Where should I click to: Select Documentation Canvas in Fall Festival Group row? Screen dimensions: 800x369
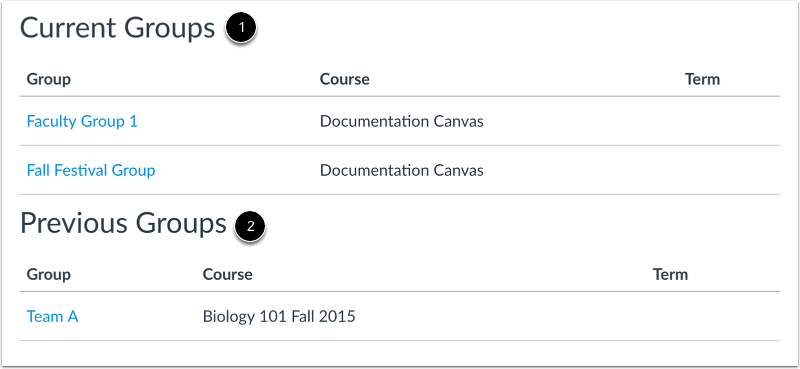point(402,170)
